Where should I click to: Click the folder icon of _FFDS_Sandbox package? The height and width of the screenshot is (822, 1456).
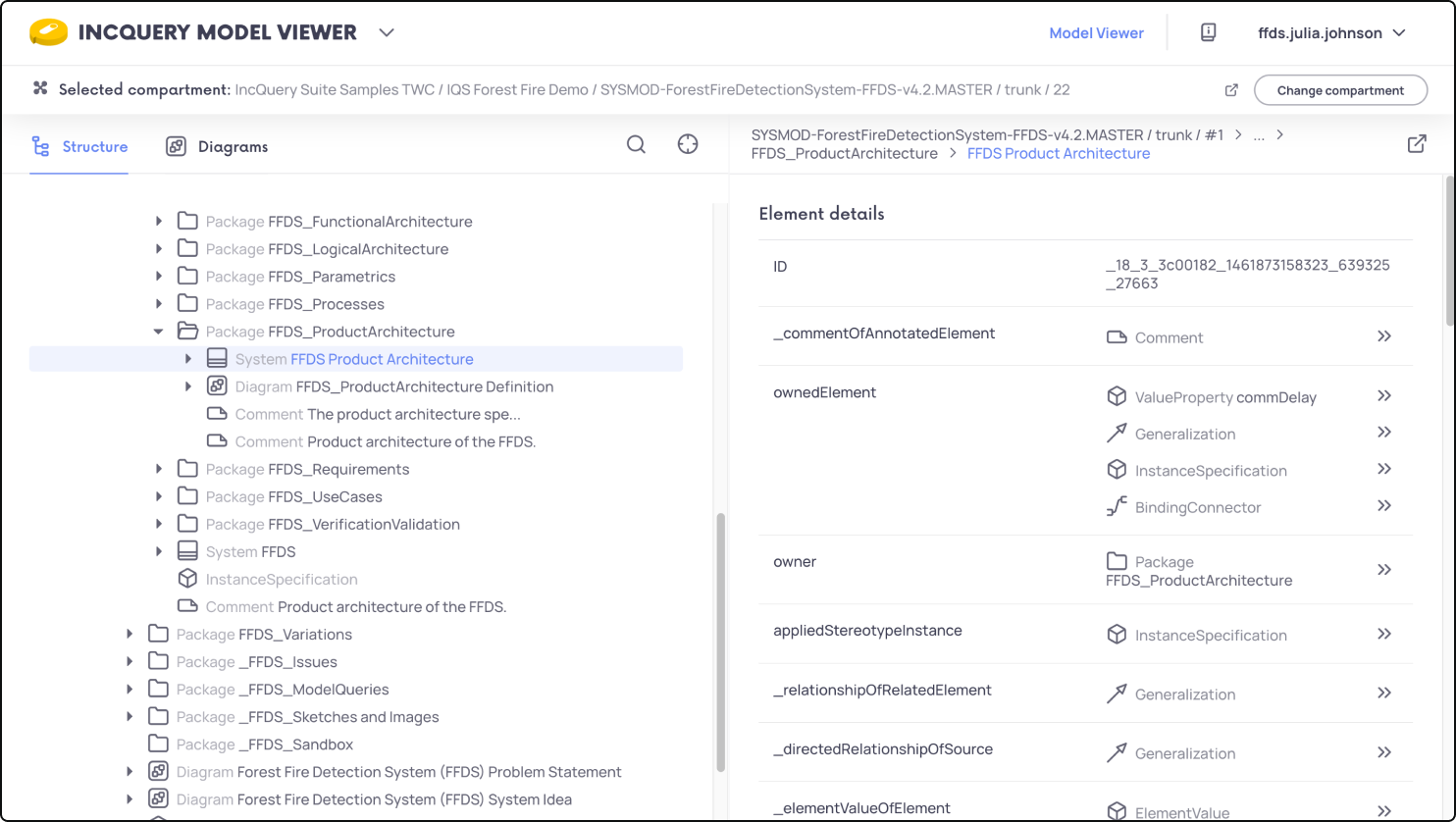[x=158, y=744]
